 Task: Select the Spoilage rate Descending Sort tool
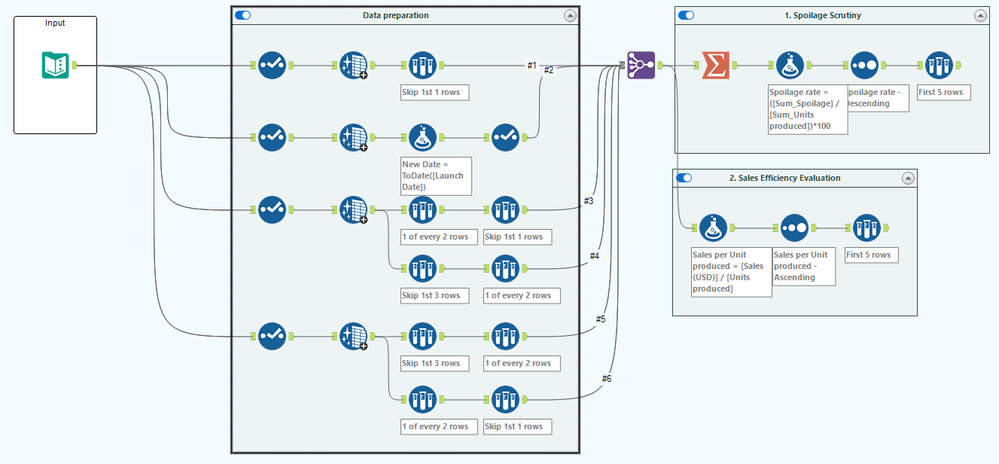pos(864,65)
